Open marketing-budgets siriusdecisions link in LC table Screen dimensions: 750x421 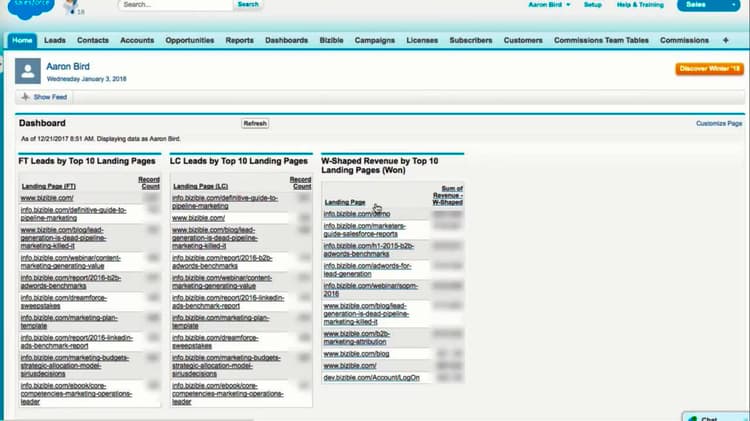tap(226, 366)
